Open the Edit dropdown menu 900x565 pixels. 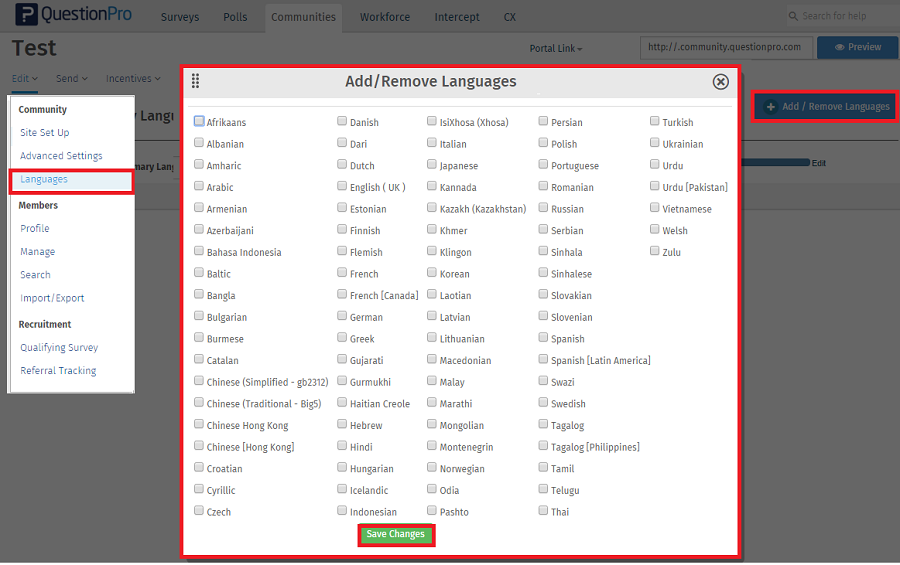coord(25,79)
